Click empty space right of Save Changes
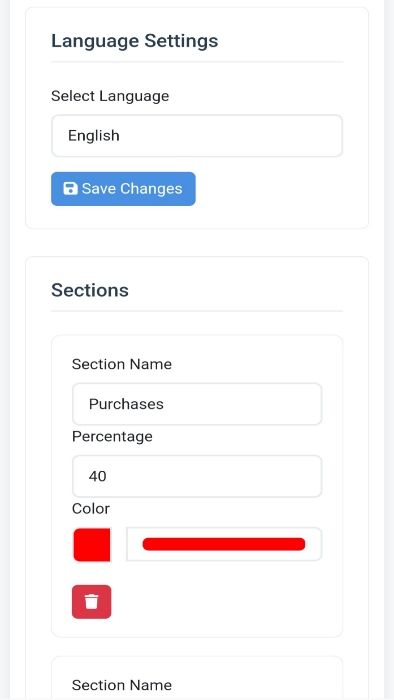The width and height of the screenshot is (394, 700). tap(268, 188)
